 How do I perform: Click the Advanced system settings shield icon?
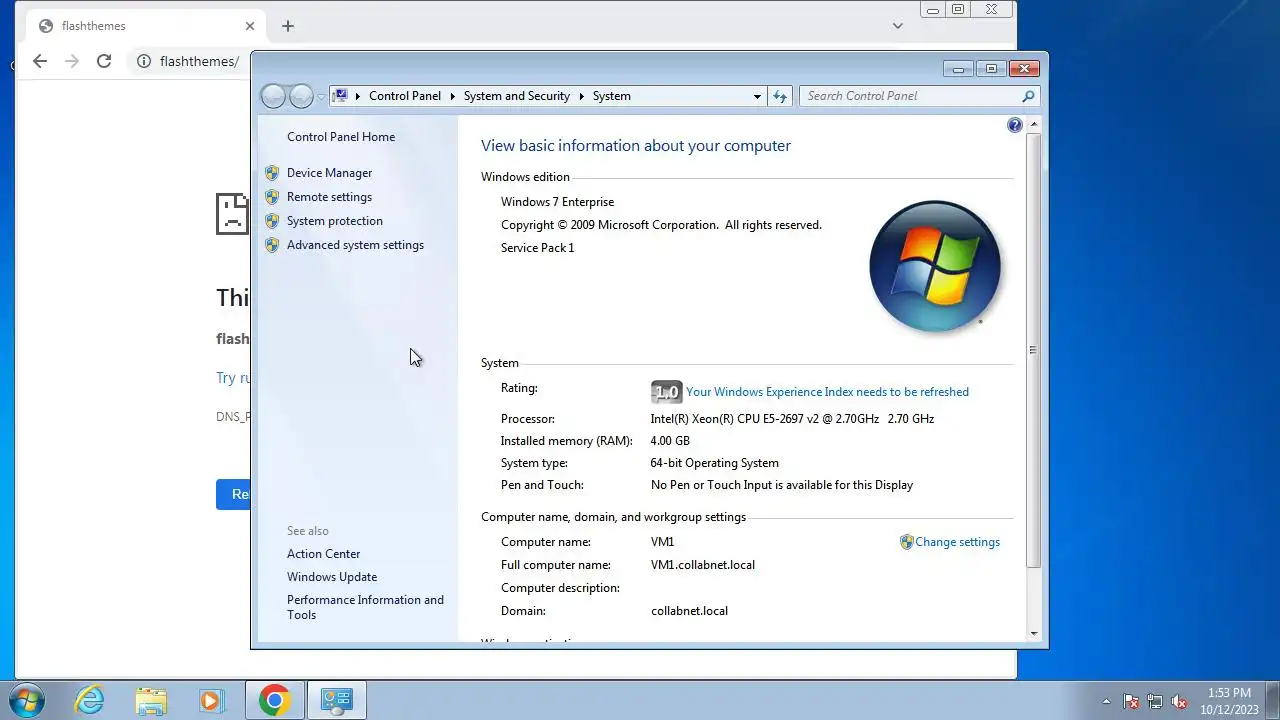click(272, 245)
